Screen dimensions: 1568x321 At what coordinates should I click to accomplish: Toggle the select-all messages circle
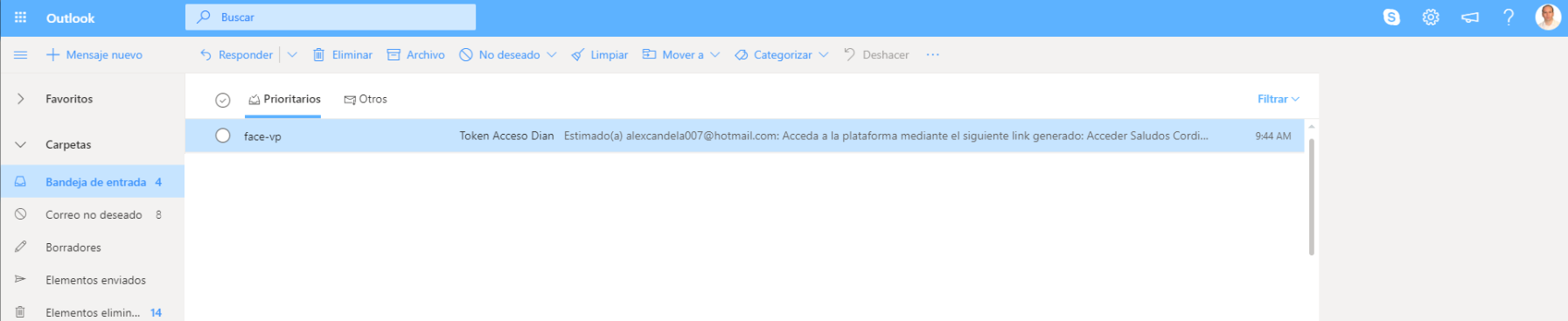click(223, 100)
